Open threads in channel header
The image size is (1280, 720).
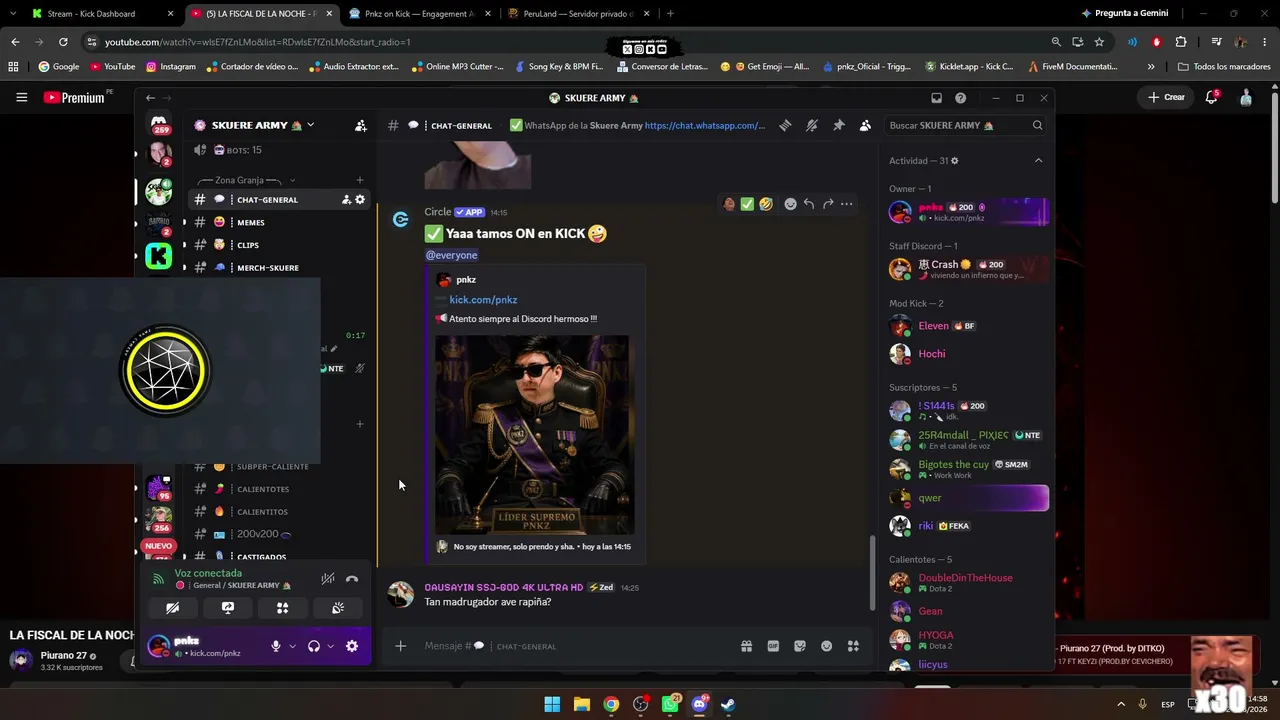click(x=785, y=126)
